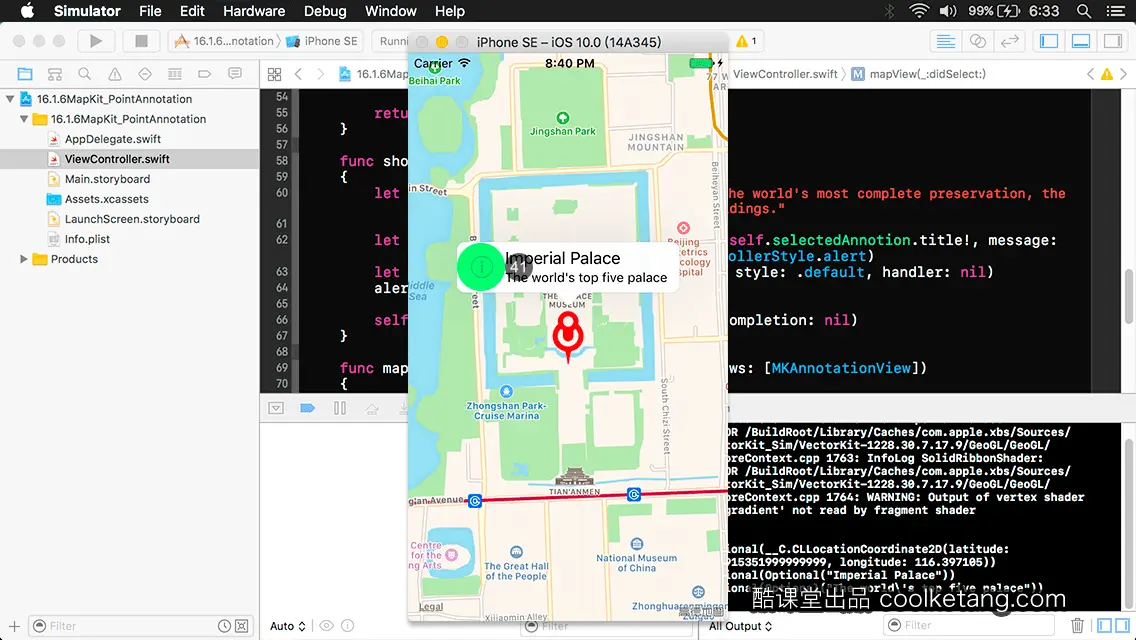Open the Symbol navigator icon
The height and width of the screenshot is (640, 1136).
(x=54, y=74)
